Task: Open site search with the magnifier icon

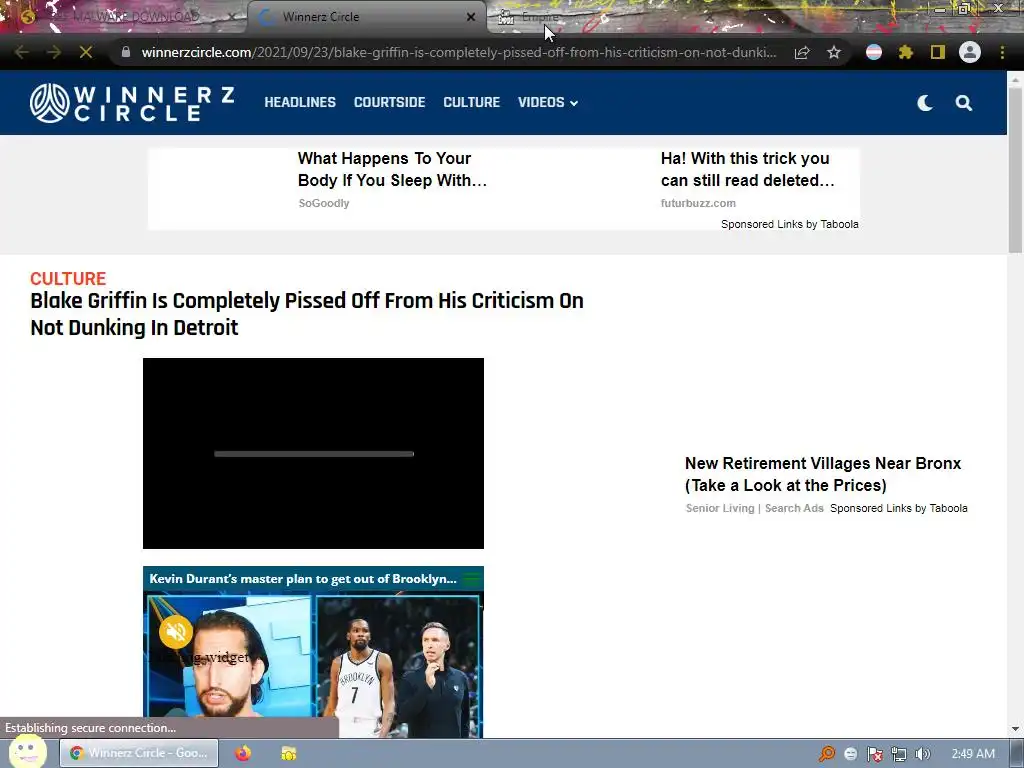Action: (964, 103)
